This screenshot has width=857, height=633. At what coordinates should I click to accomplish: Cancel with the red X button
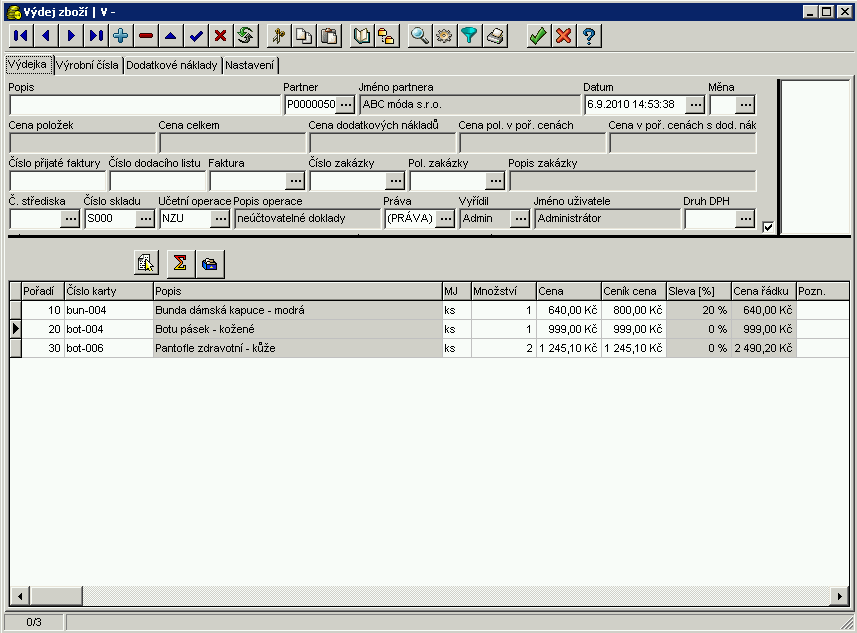563,36
